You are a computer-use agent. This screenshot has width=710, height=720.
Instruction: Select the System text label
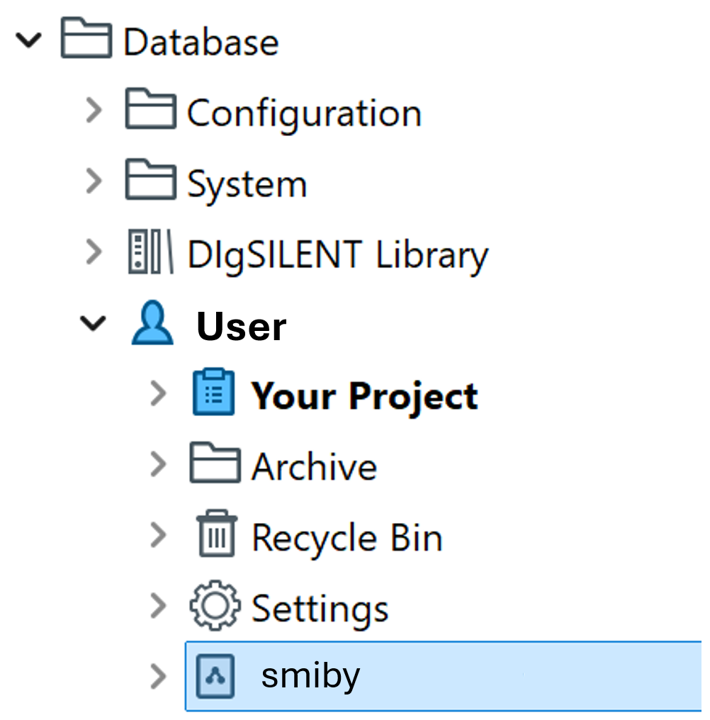click(247, 184)
